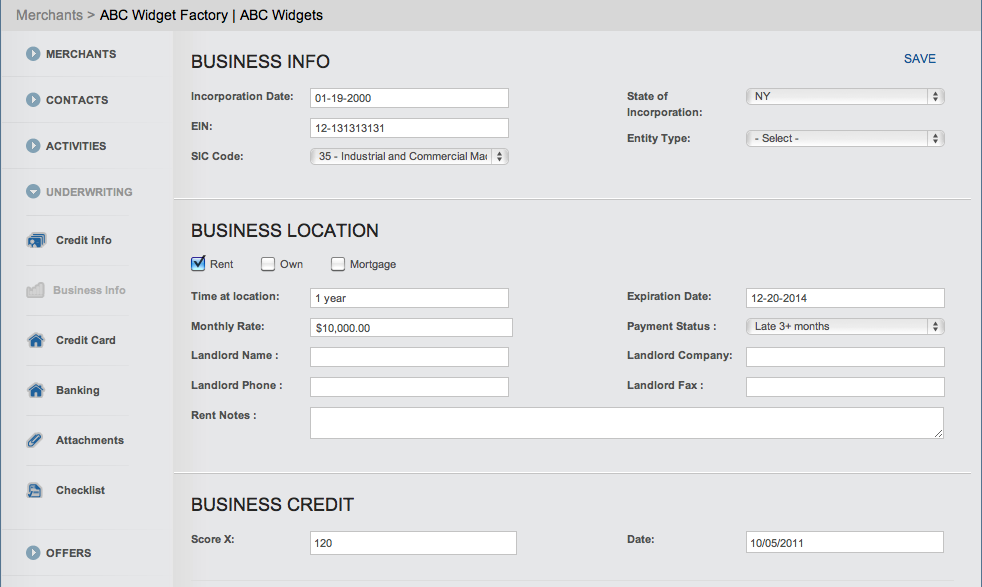Click the Landlord Company field
The image size is (982, 587).
845,356
